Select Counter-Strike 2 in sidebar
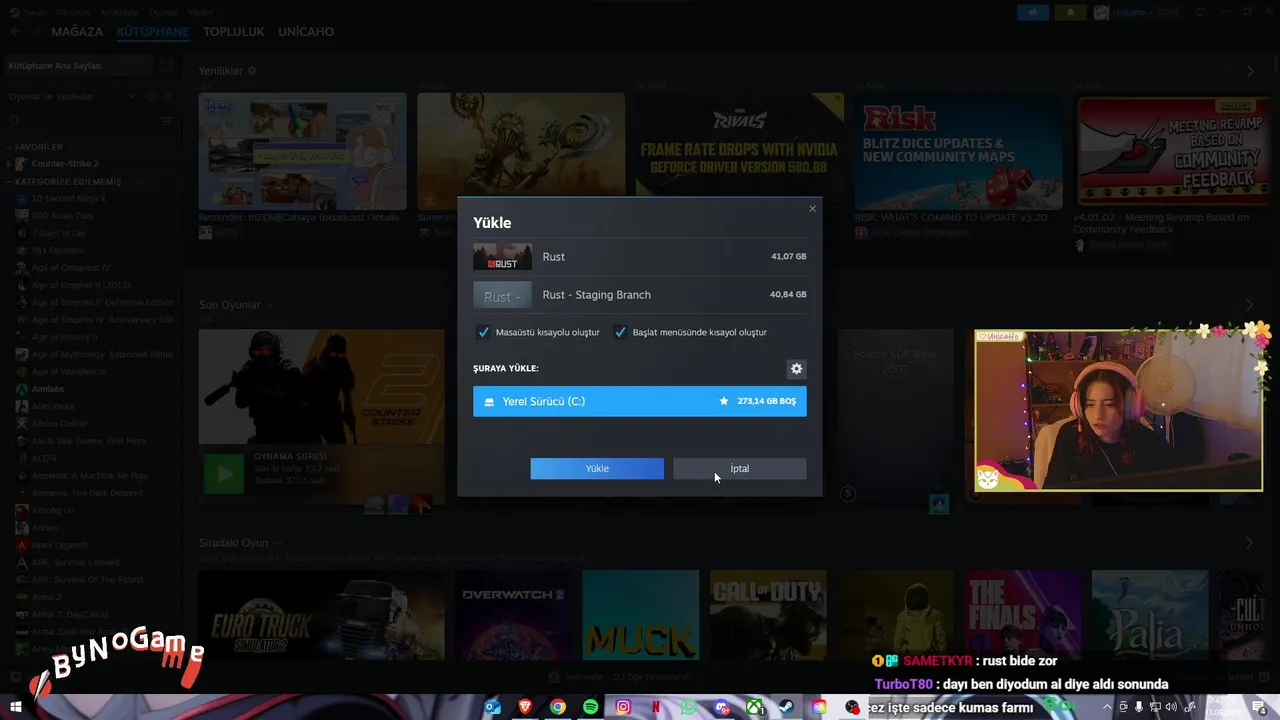The height and width of the screenshot is (720, 1280). (65, 164)
